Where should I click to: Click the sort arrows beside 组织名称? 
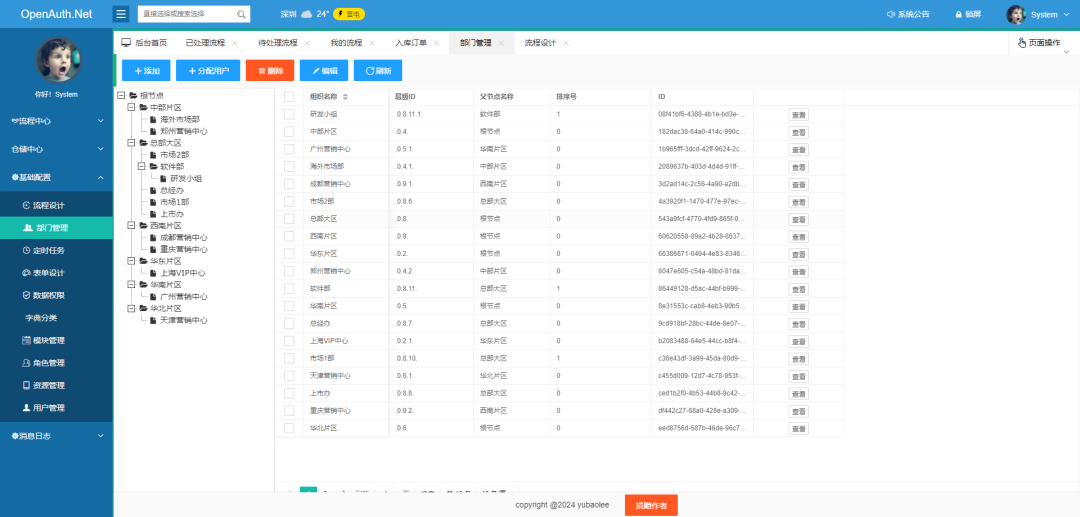345,97
